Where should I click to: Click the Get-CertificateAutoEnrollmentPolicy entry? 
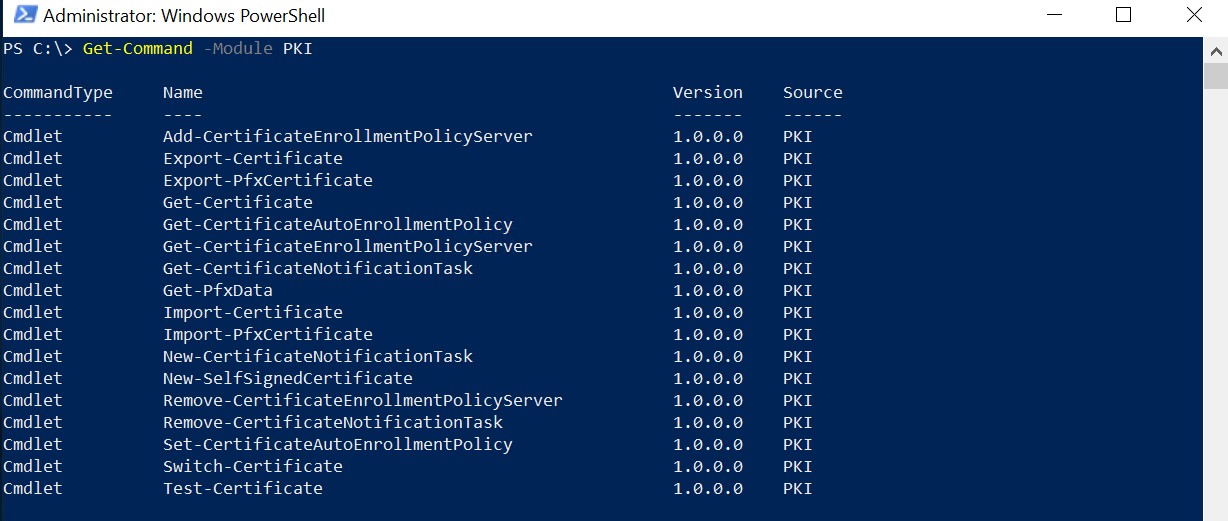[x=338, y=224]
